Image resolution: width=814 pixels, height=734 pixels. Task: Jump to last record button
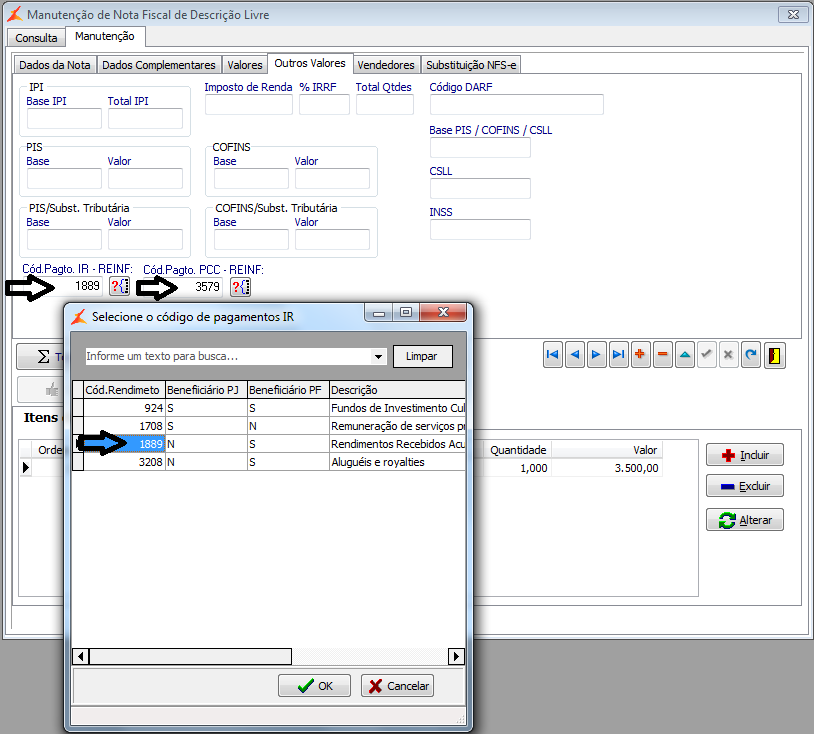tap(618, 355)
